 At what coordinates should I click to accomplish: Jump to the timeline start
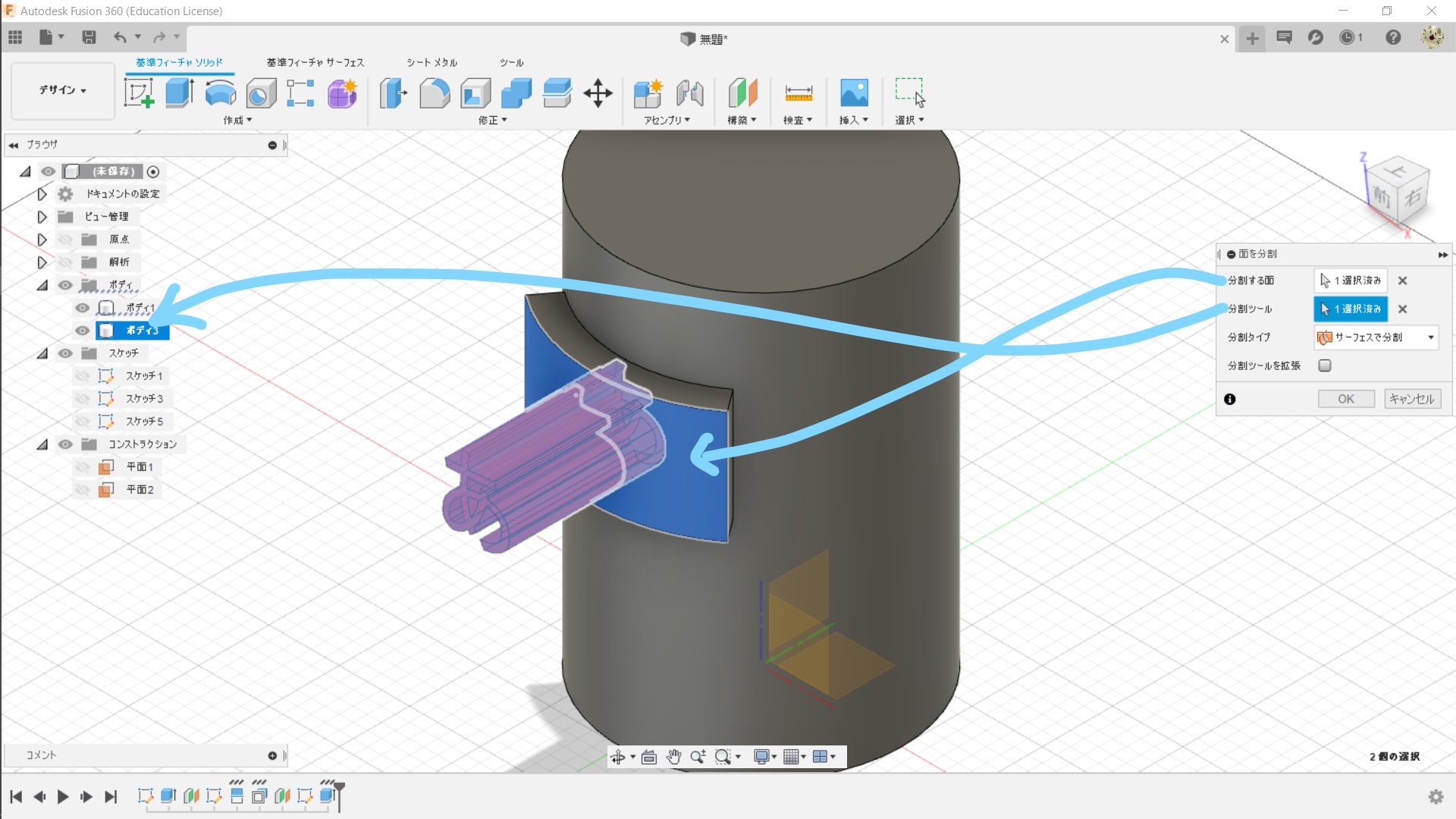(x=16, y=796)
